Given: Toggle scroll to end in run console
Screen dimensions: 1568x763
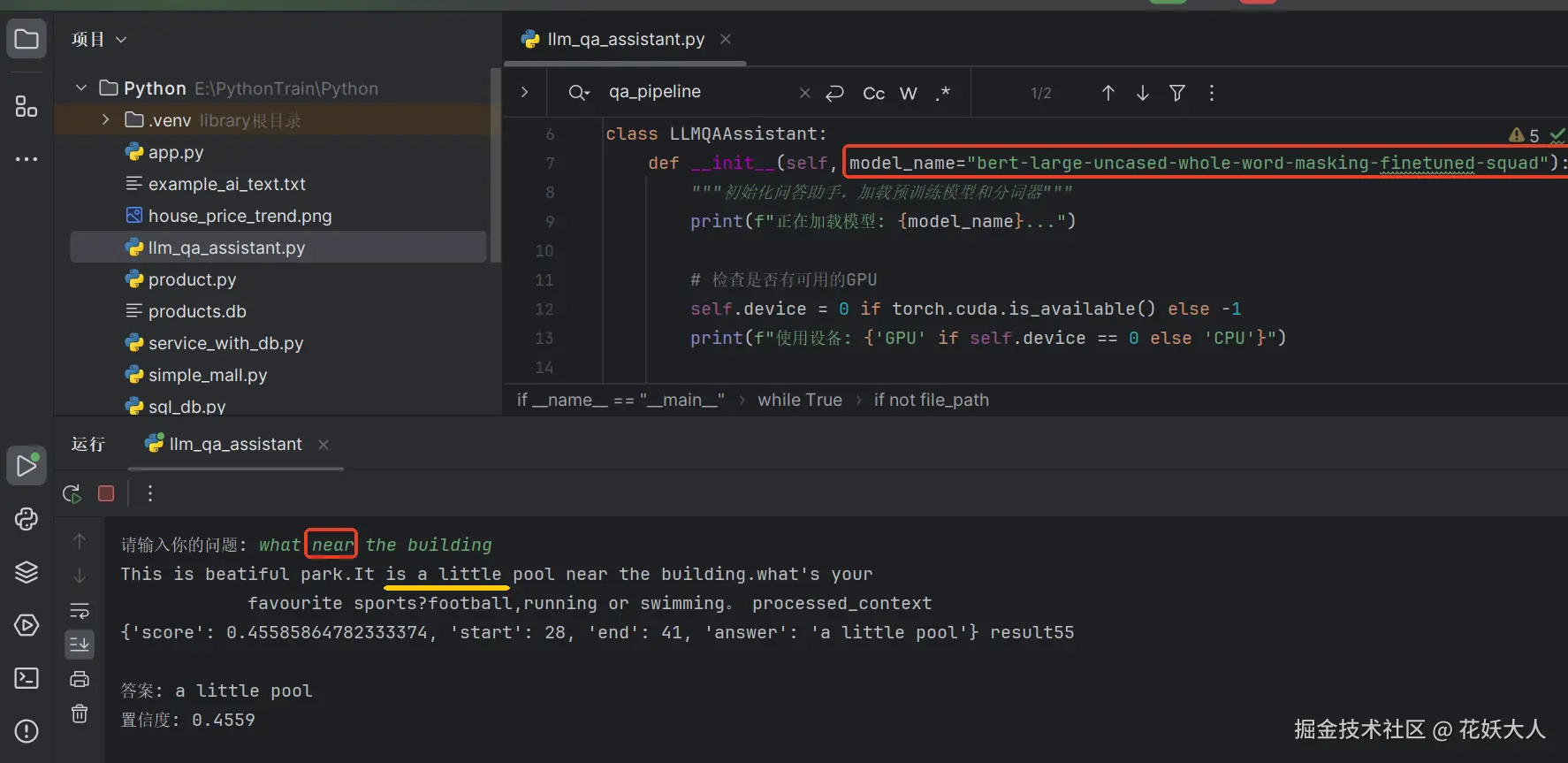Looking at the screenshot, I should click(x=80, y=645).
